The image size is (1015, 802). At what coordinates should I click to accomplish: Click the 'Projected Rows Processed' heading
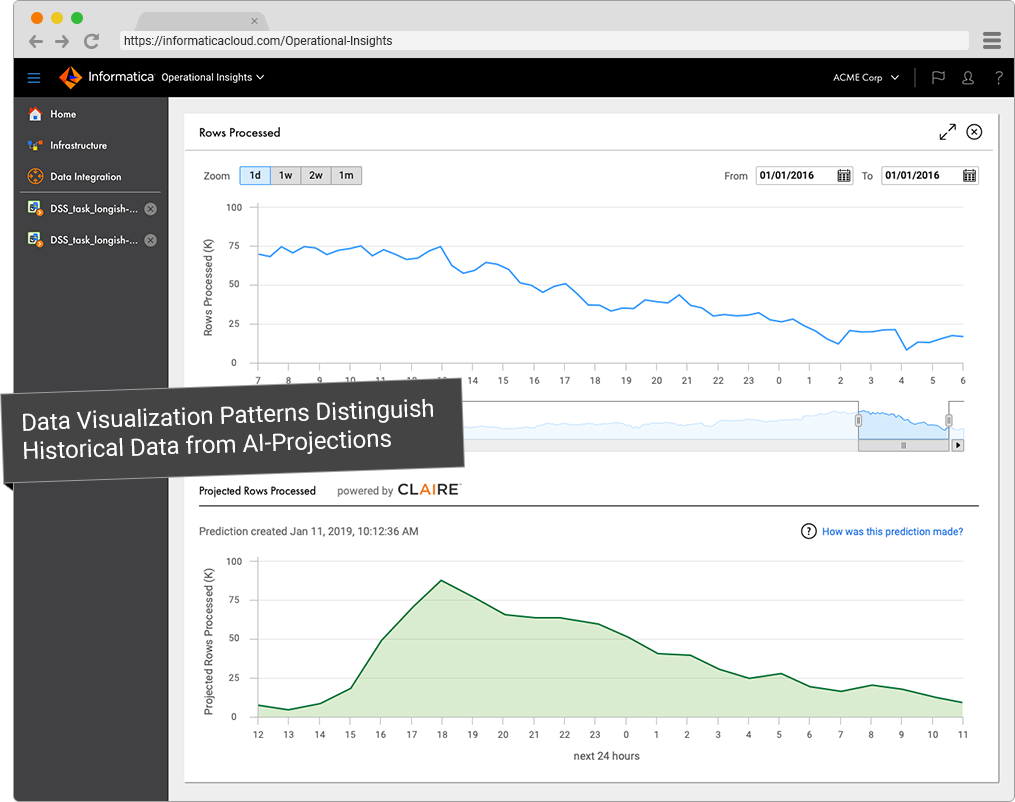257,491
